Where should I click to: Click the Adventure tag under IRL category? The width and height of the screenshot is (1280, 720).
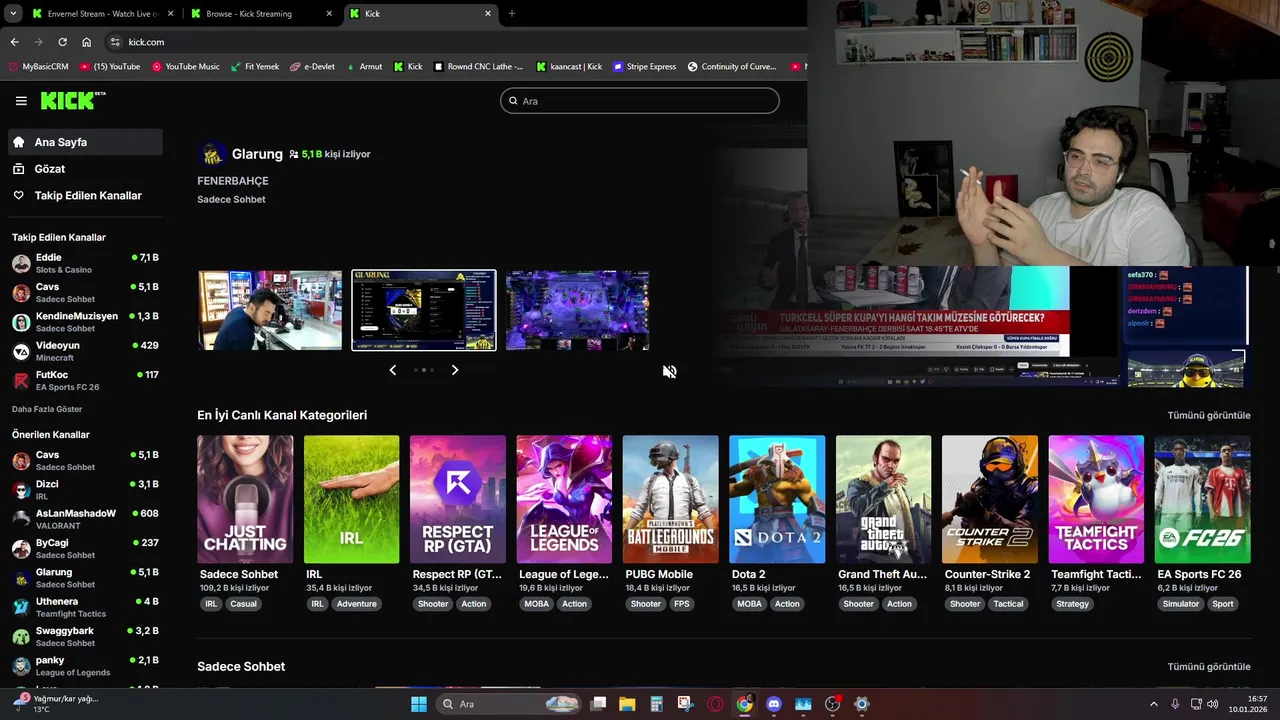(356, 604)
